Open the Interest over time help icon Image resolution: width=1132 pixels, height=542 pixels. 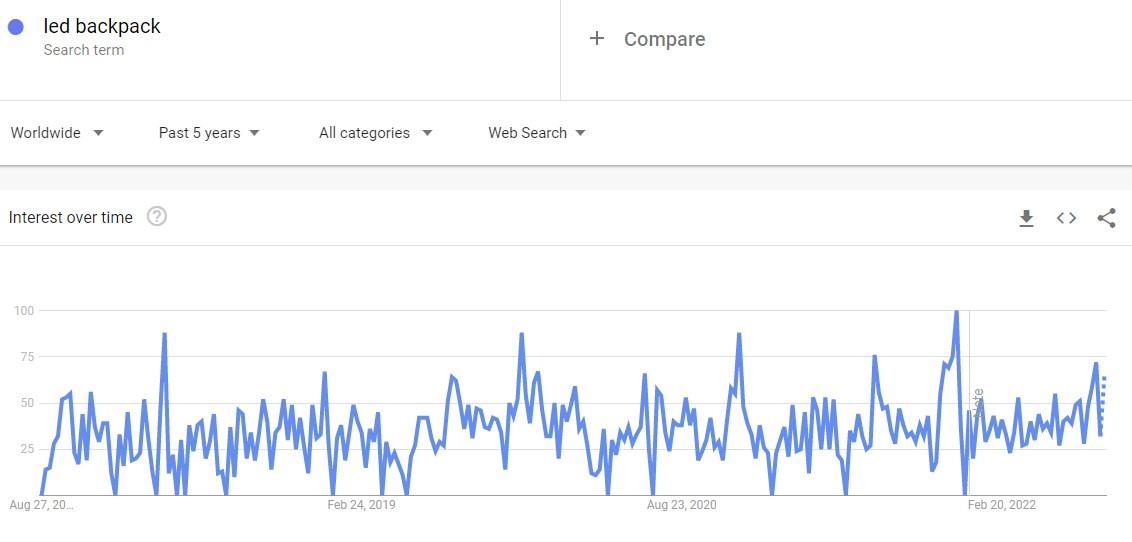pyautogui.click(x=157, y=217)
